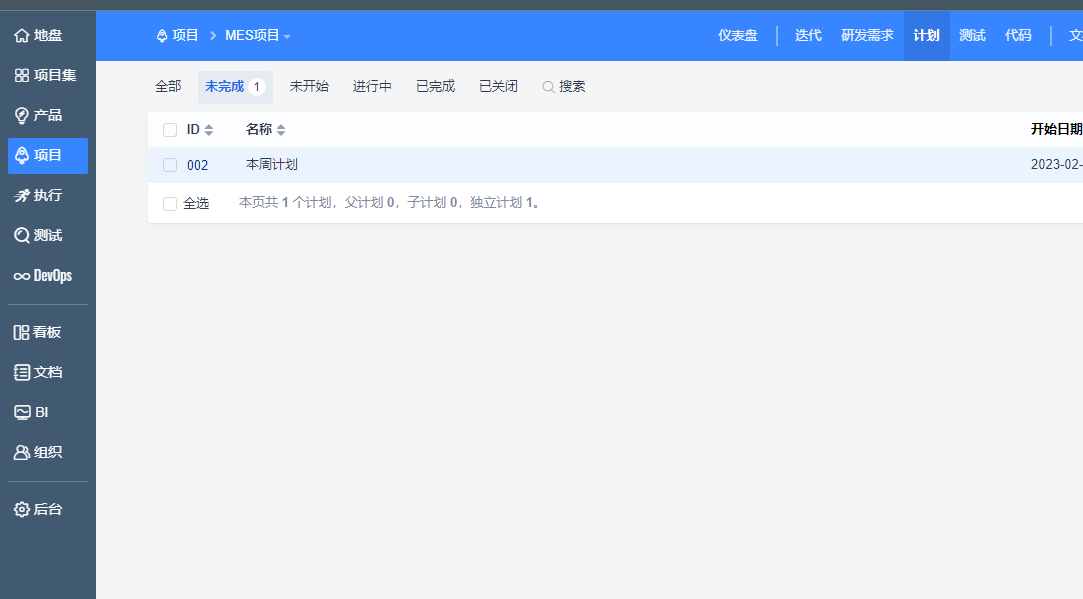Select 计划 in the top navigation

tap(926, 35)
